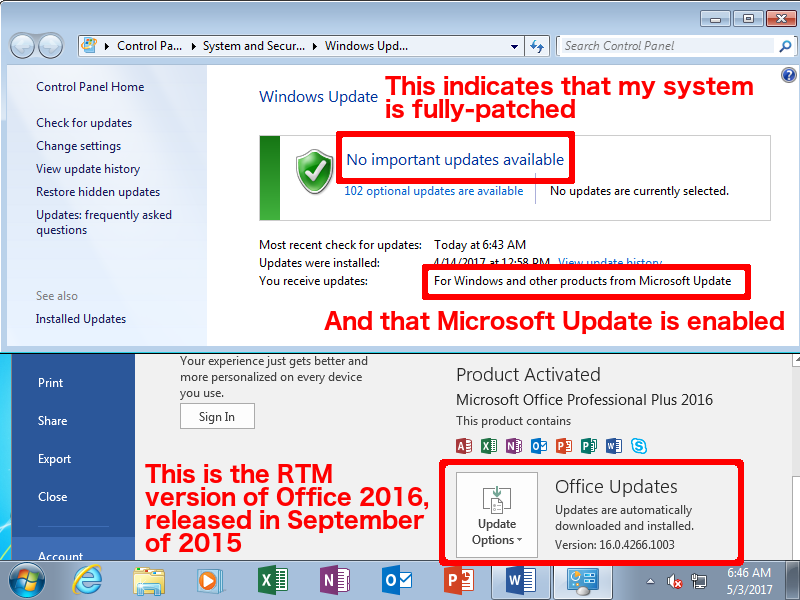Viewport: 800px width, 600px height.
Task: Click the address bar refresh button
Action: (537, 46)
